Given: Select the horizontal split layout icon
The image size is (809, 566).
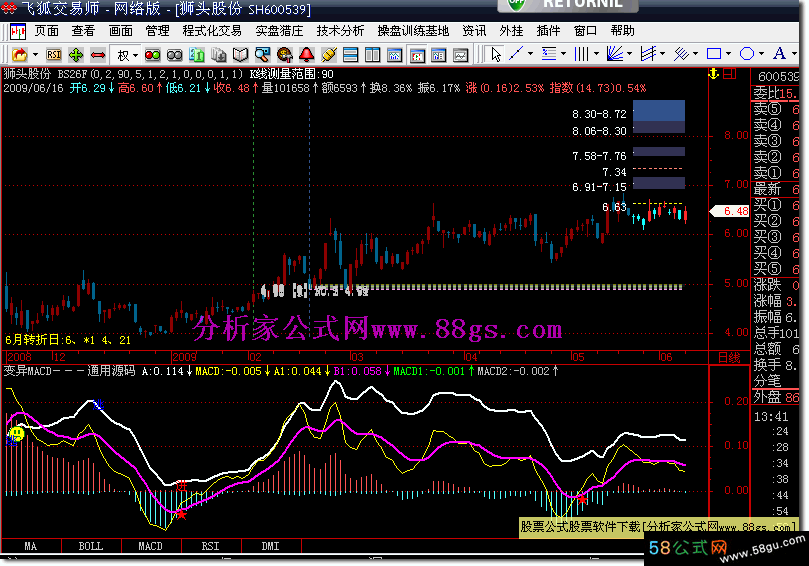Looking at the screenshot, I should tap(350, 54).
